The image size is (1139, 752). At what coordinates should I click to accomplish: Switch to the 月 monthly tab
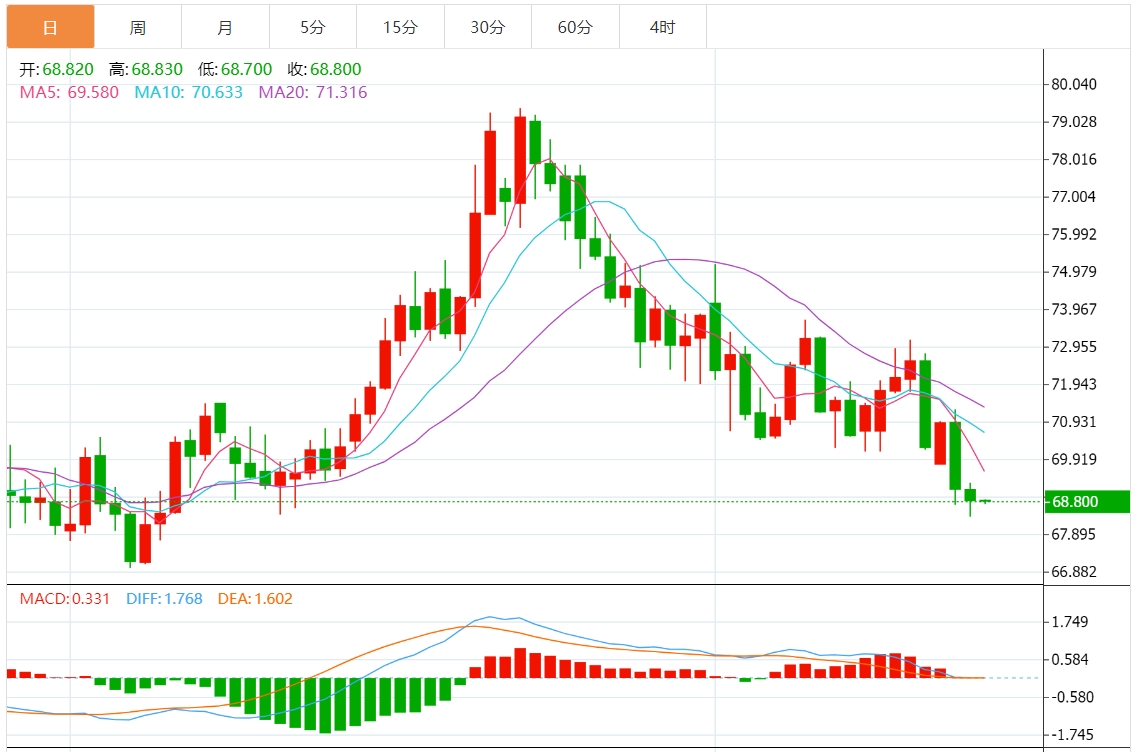tap(225, 27)
